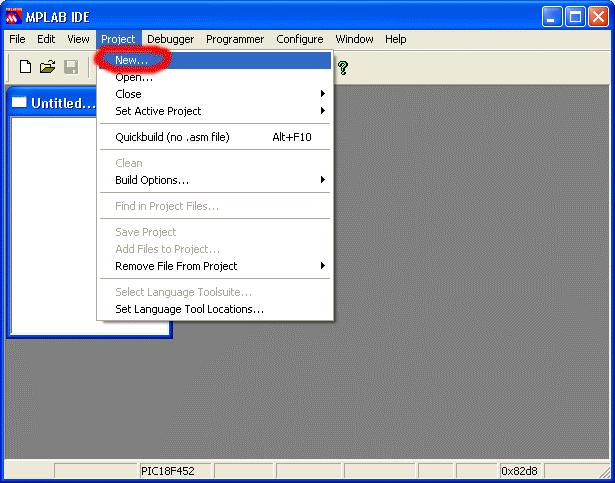The image size is (615, 483).
Task: Click the Help question mark icon
Action: pos(343,67)
